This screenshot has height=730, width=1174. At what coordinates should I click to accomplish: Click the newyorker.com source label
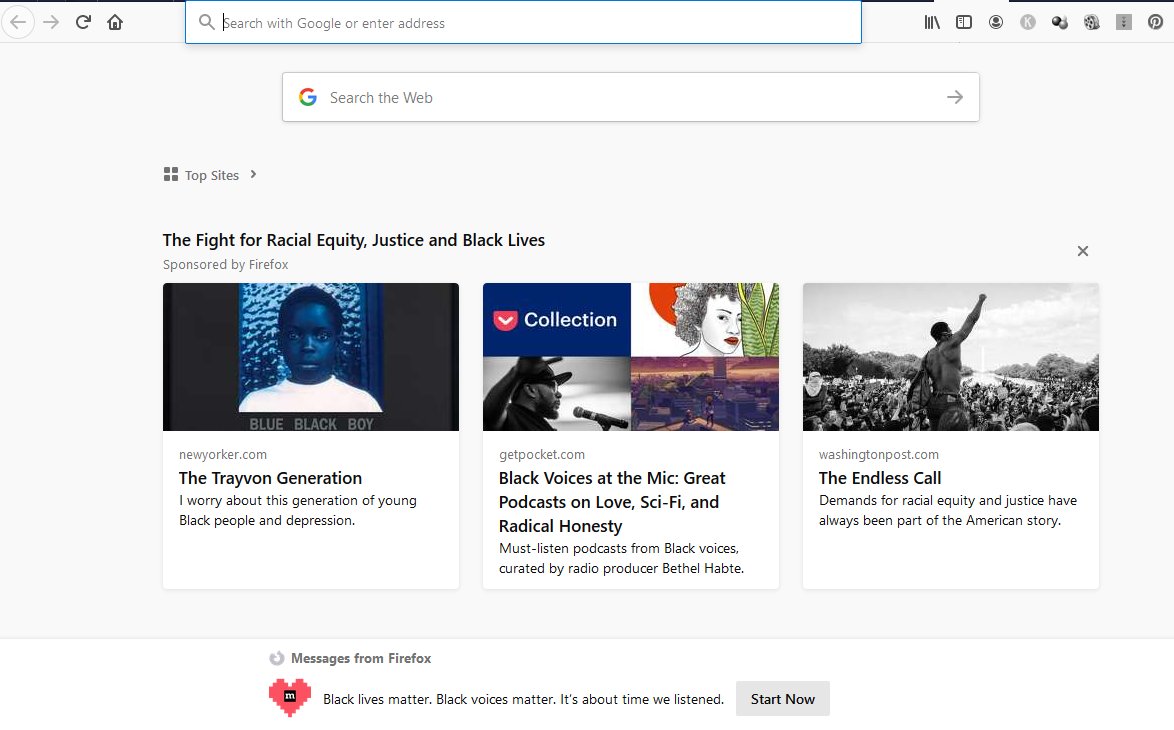click(222, 454)
